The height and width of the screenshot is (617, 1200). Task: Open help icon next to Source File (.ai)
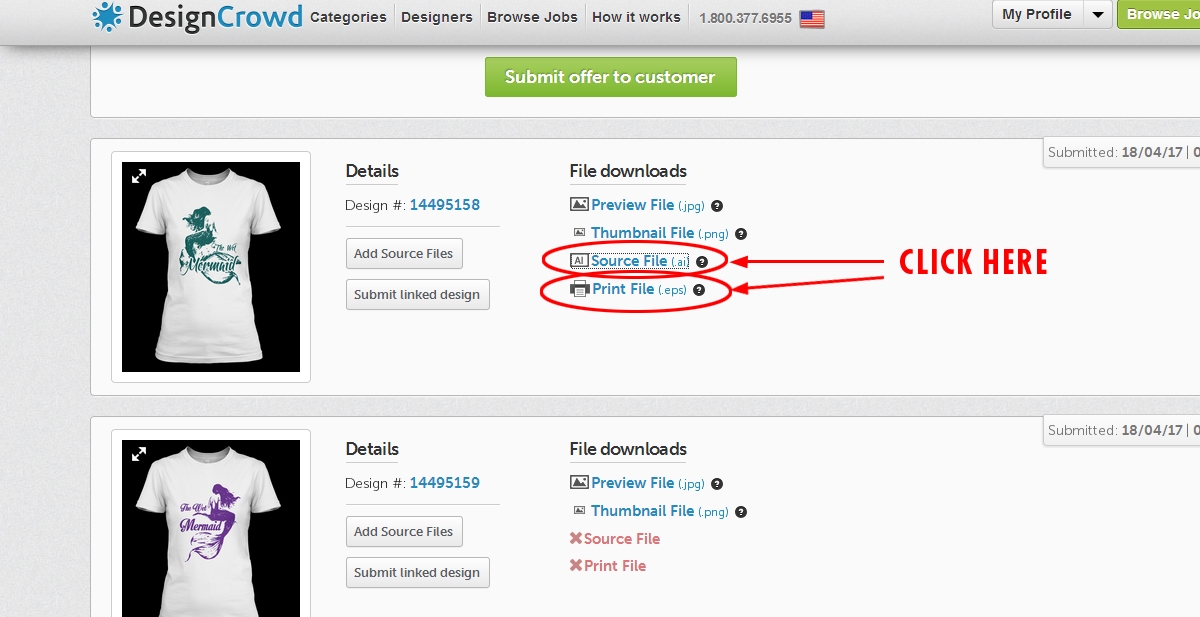click(702, 262)
